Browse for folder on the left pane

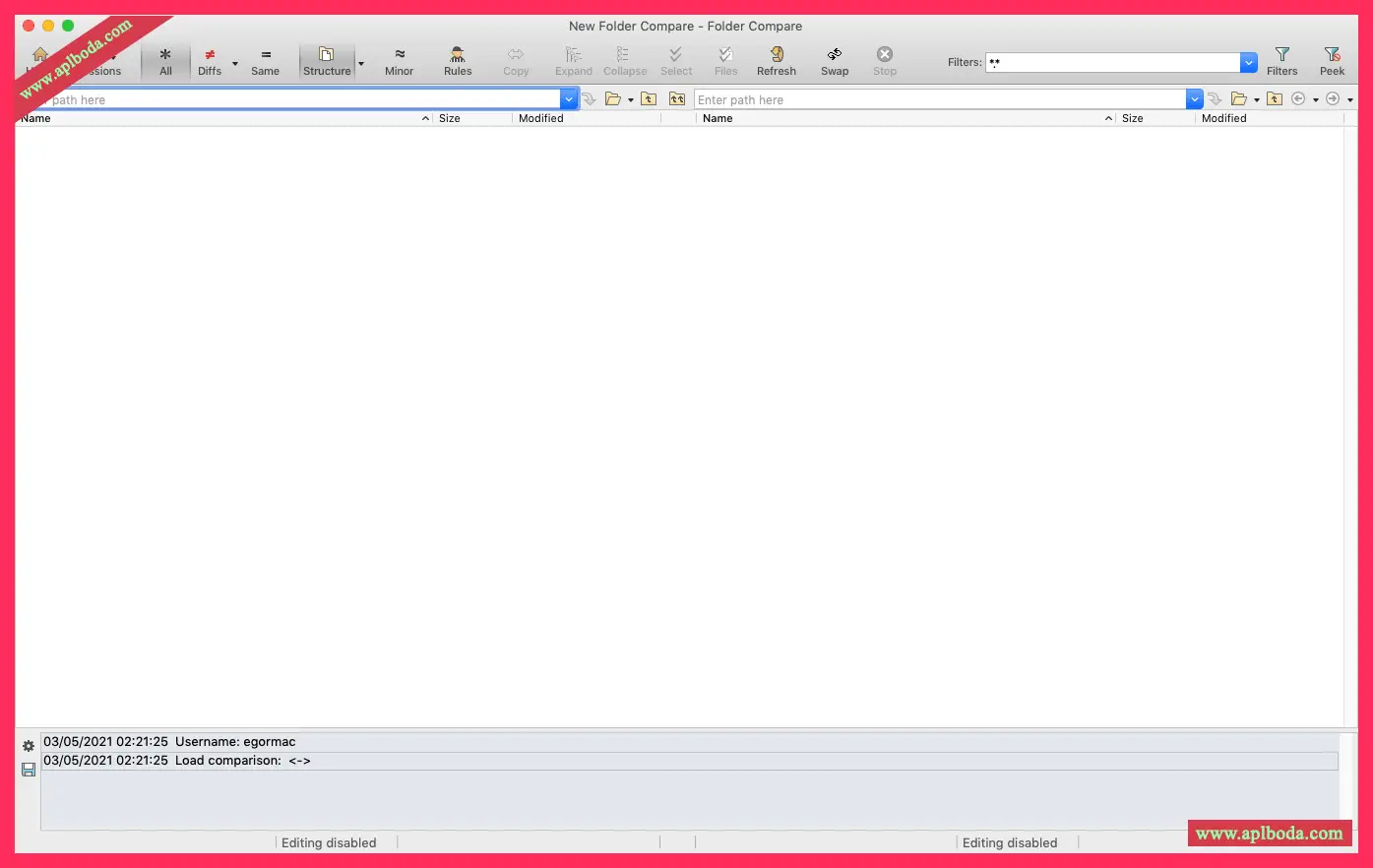click(x=612, y=99)
